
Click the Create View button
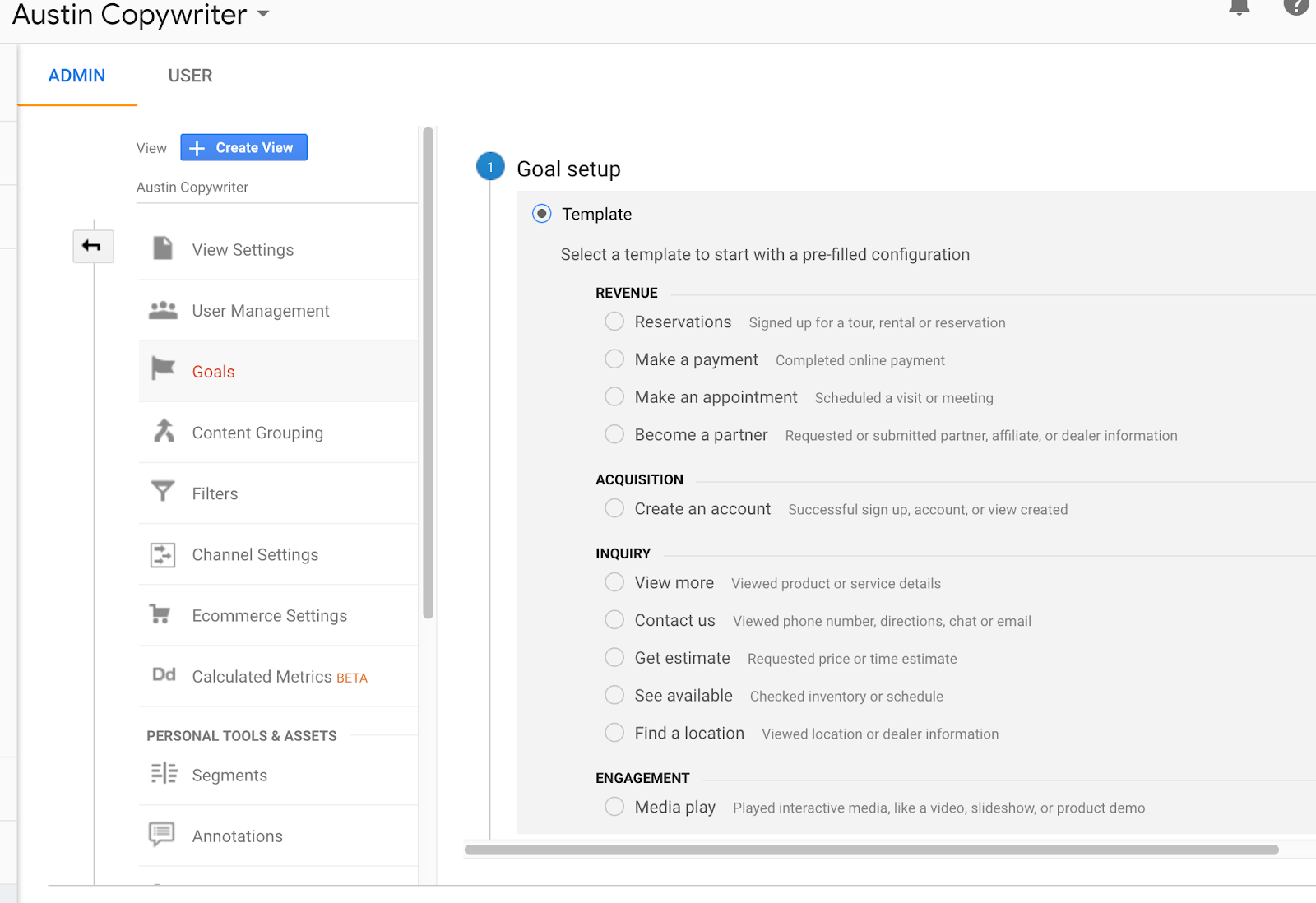243,147
